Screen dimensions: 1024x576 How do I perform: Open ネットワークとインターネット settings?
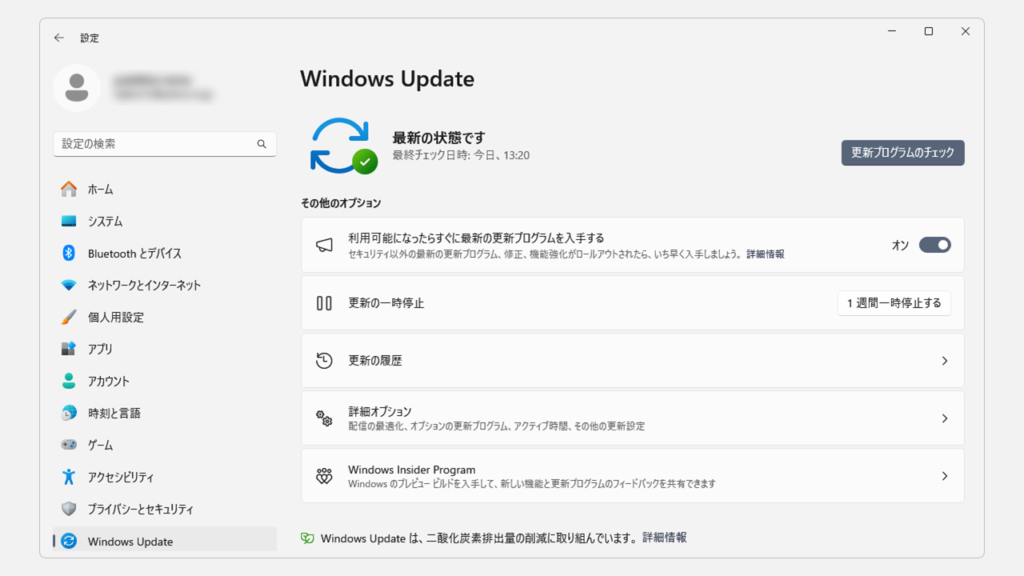pyautogui.click(x=165, y=285)
